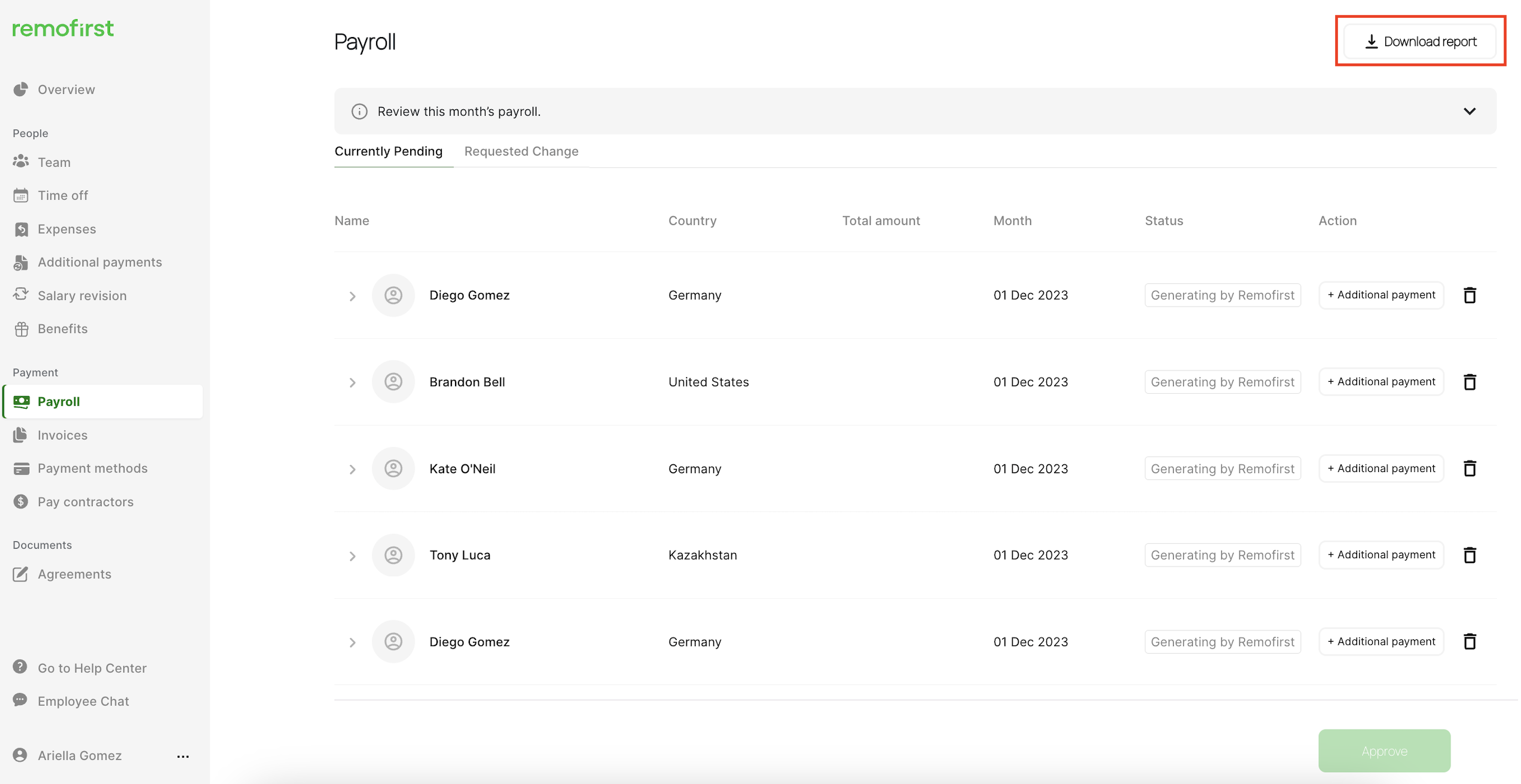The width and height of the screenshot is (1521, 784).
Task: Click Download report button
Action: [x=1420, y=41]
